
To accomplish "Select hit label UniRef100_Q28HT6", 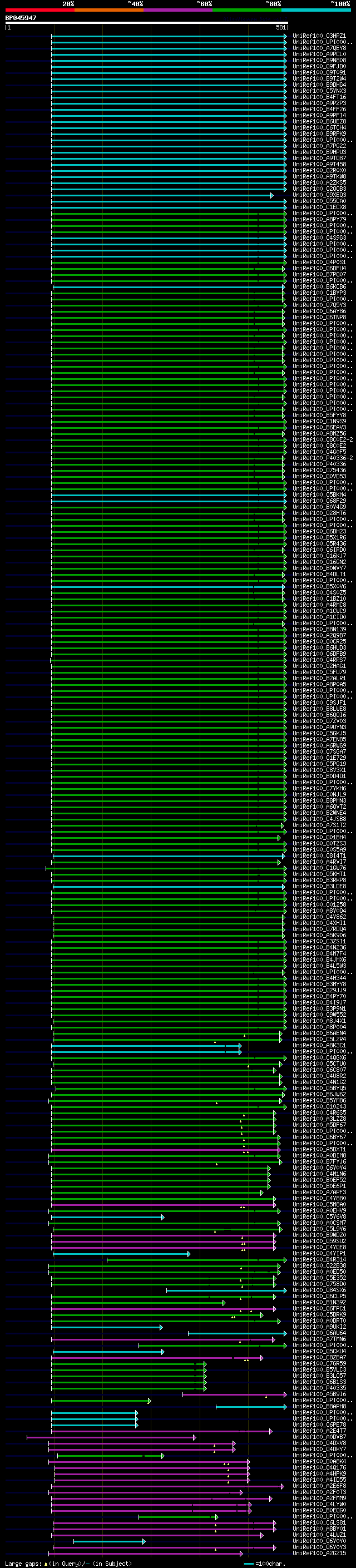I will click(x=319, y=513).
